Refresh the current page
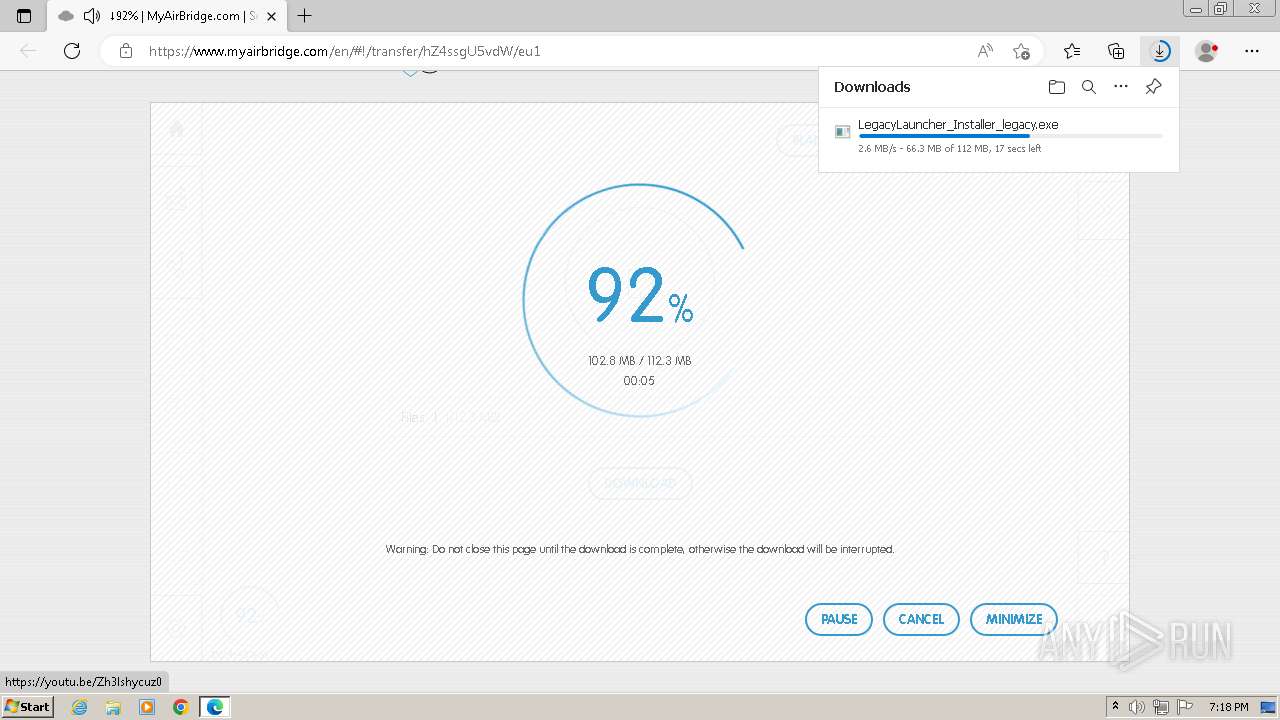1280x720 pixels. coord(72,51)
